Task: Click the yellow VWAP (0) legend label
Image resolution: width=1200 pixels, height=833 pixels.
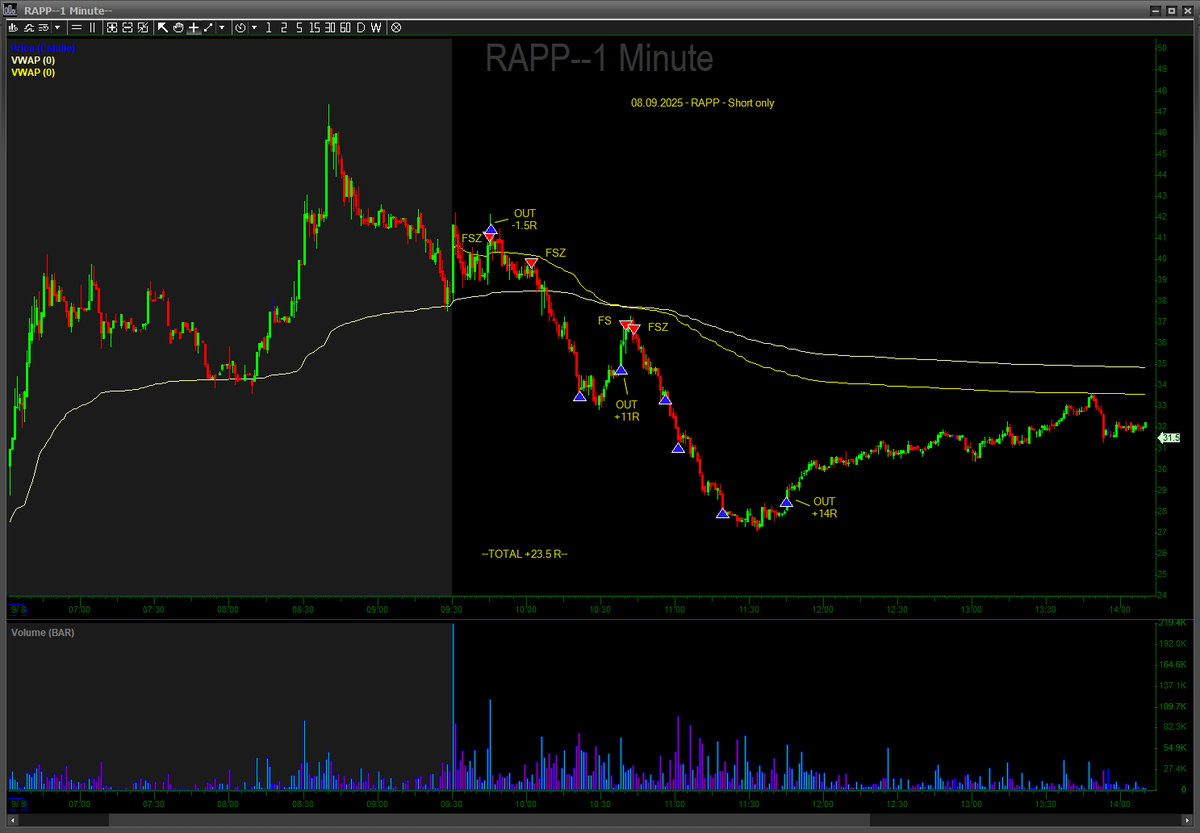Action: (x=33, y=72)
